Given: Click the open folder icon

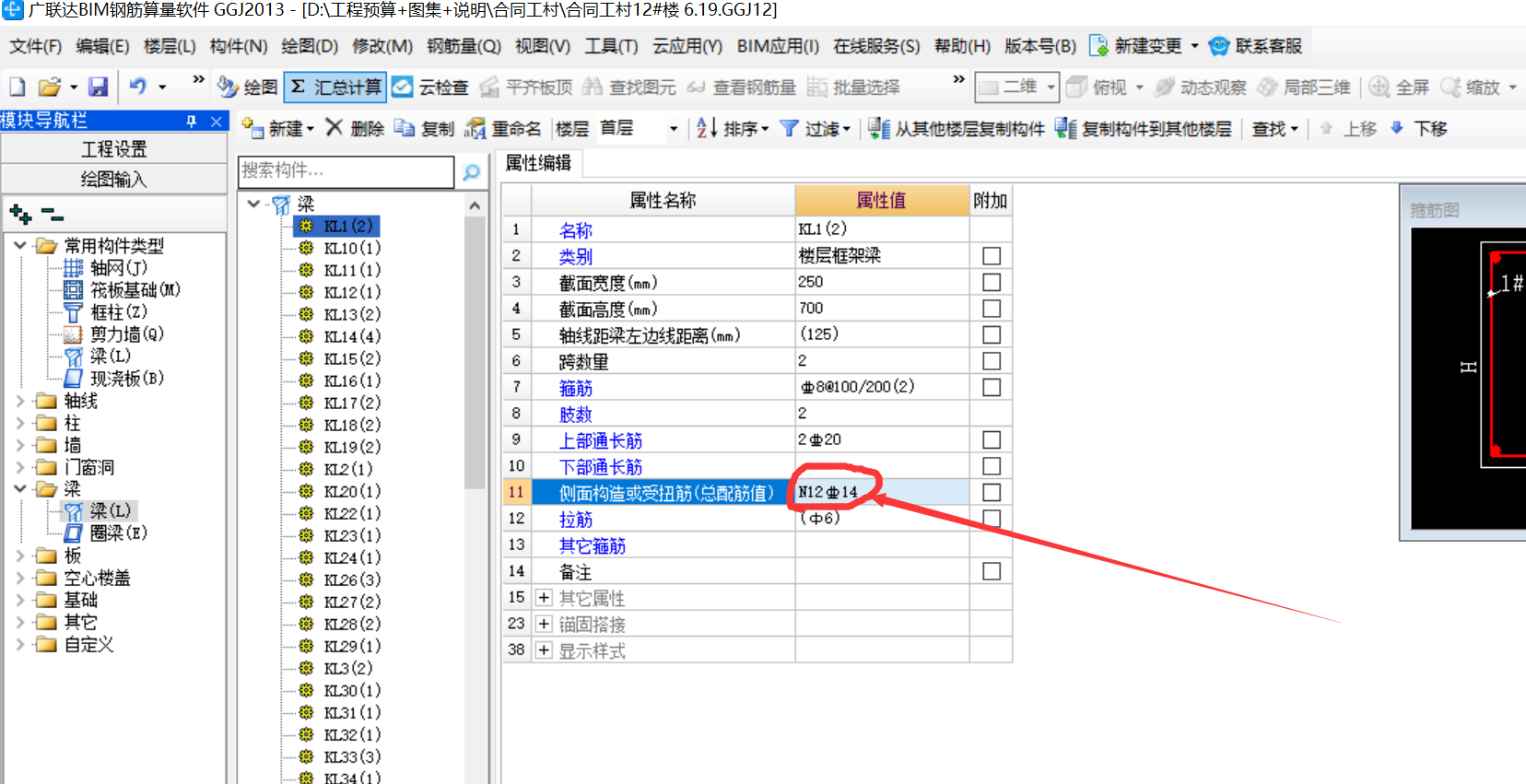Looking at the screenshot, I should (x=50, y=87).
